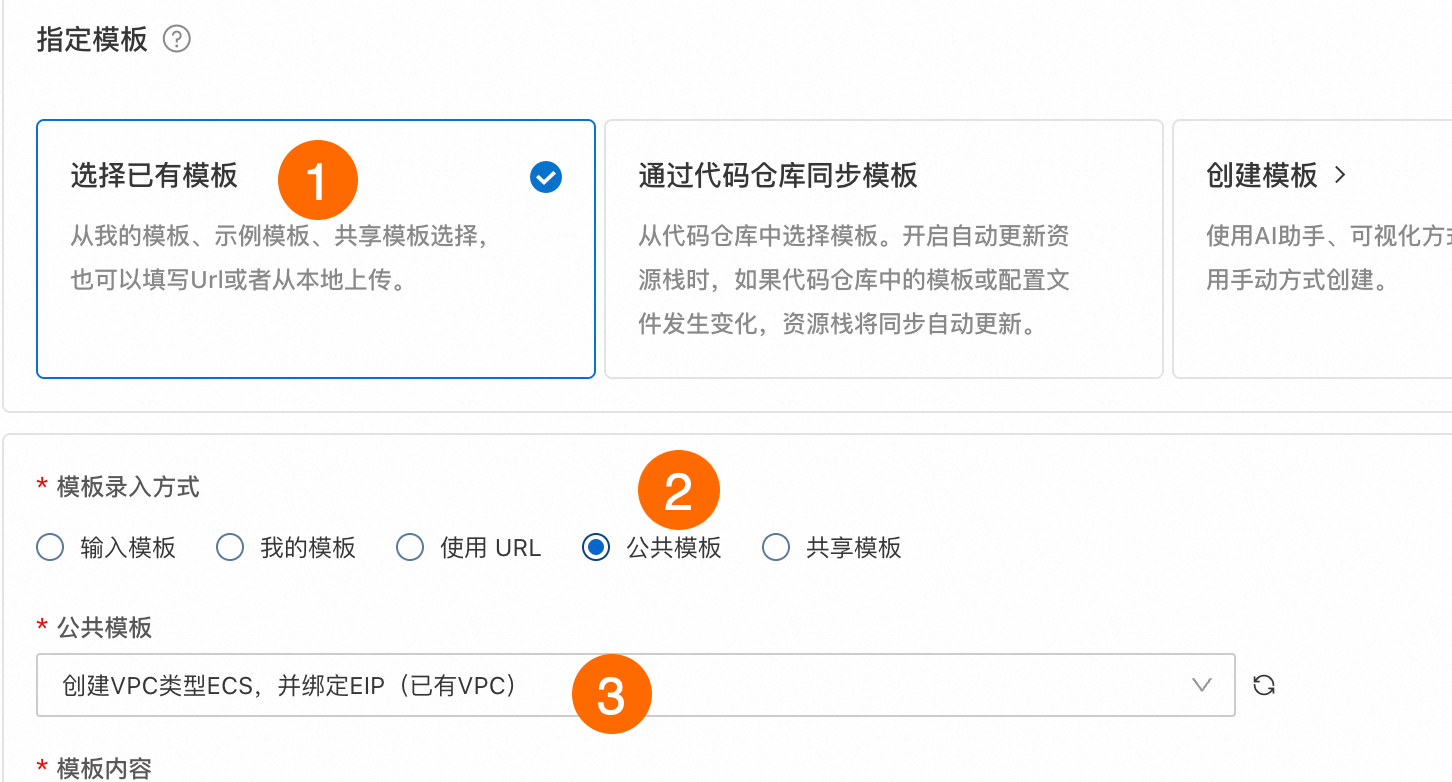The image size is (1452, 782).
Task: Select the 公共模板 radio button
Action: pyautogui.click(x=596, y=548)
